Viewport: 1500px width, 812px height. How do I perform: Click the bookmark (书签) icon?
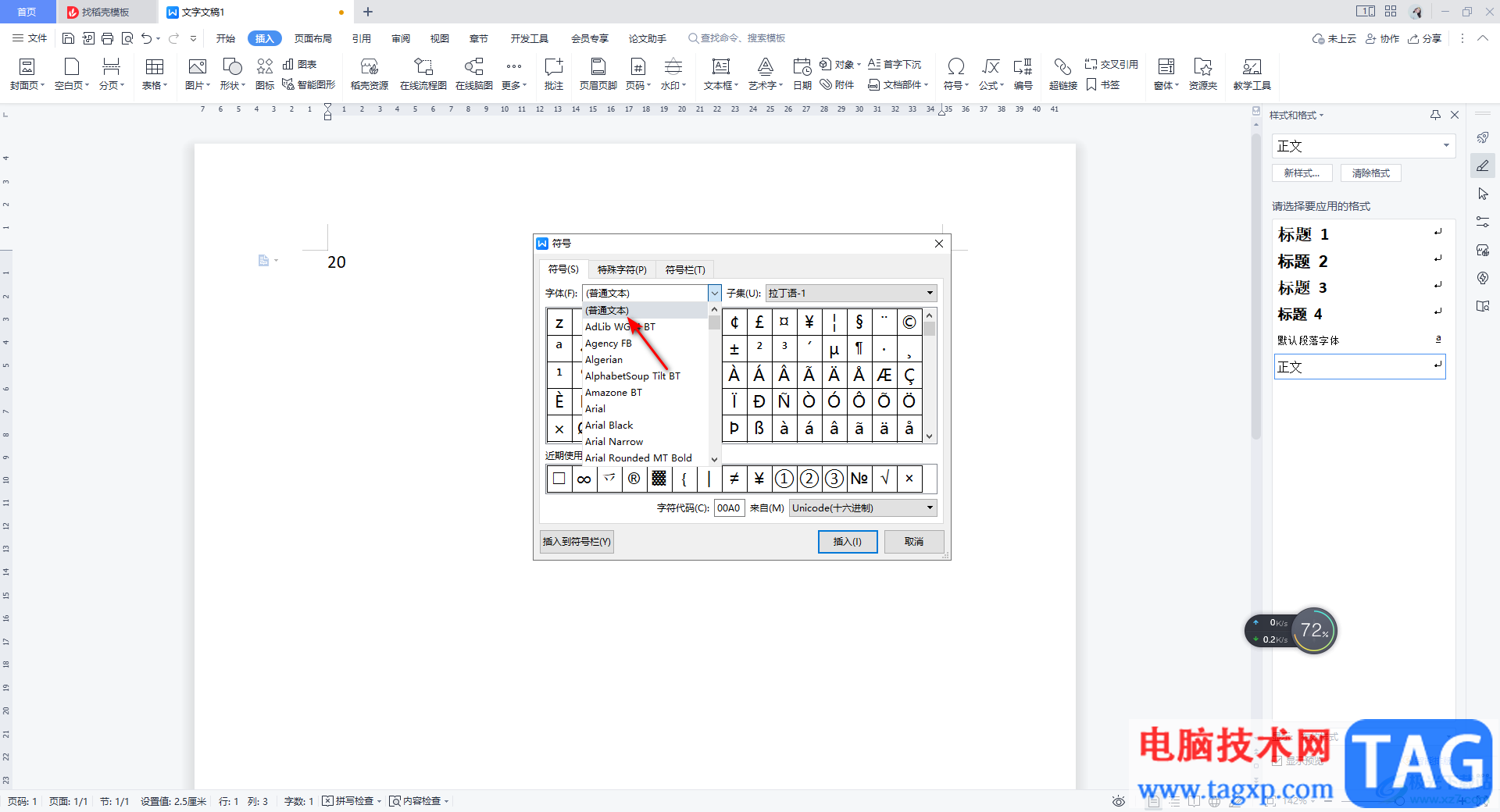[1103, 84]
